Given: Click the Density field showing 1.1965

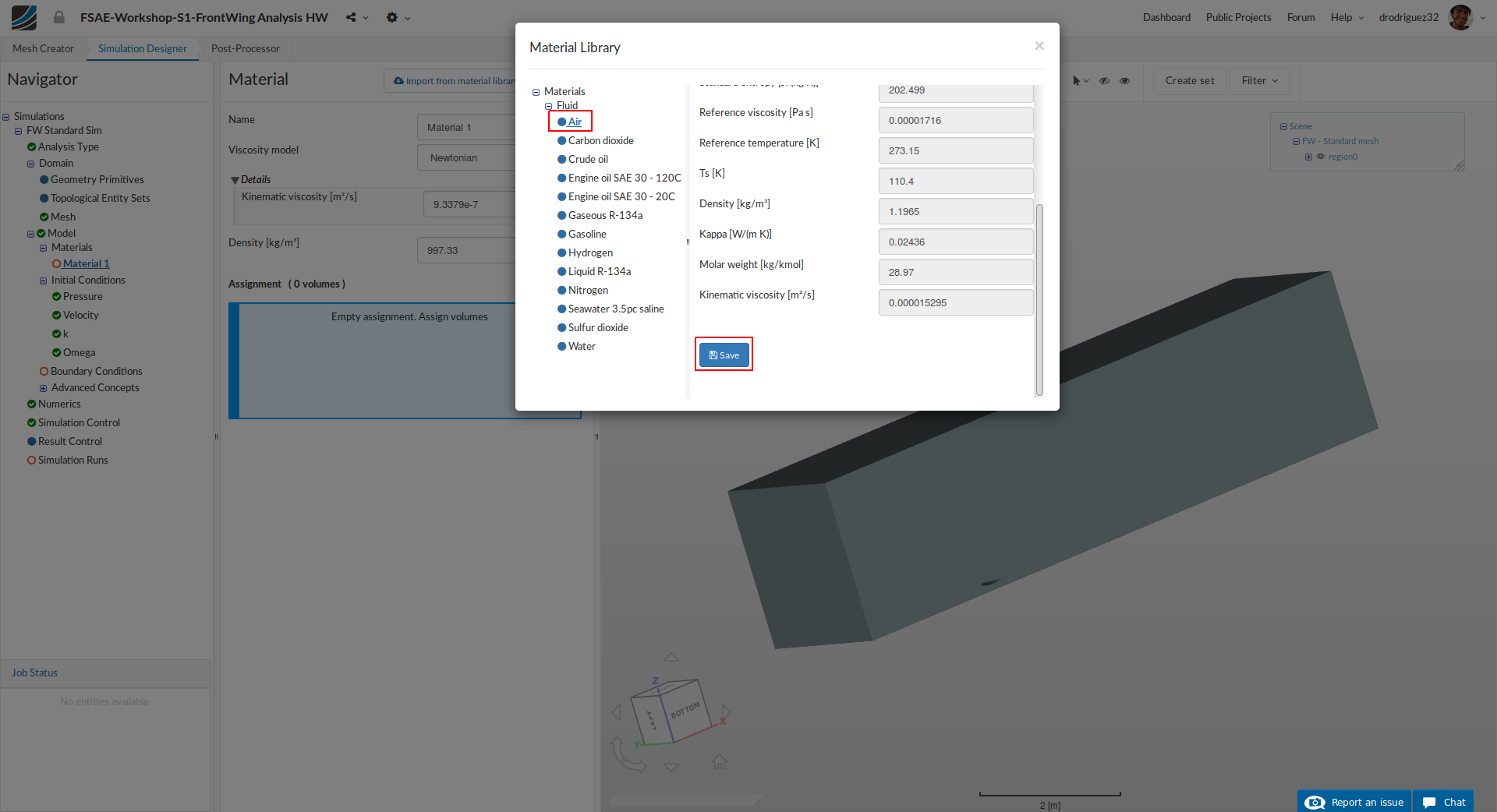Looking at the screenshot, I should pyautogui.click(x=956, y=211).
